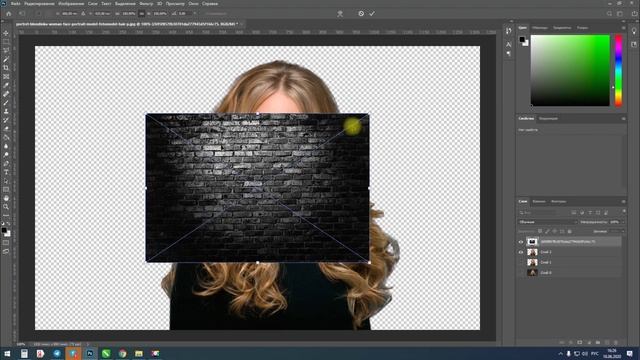Viewport: 640px width, 360px height.
Task: Select the Zoom tool in toolbar
Action: 6,207
